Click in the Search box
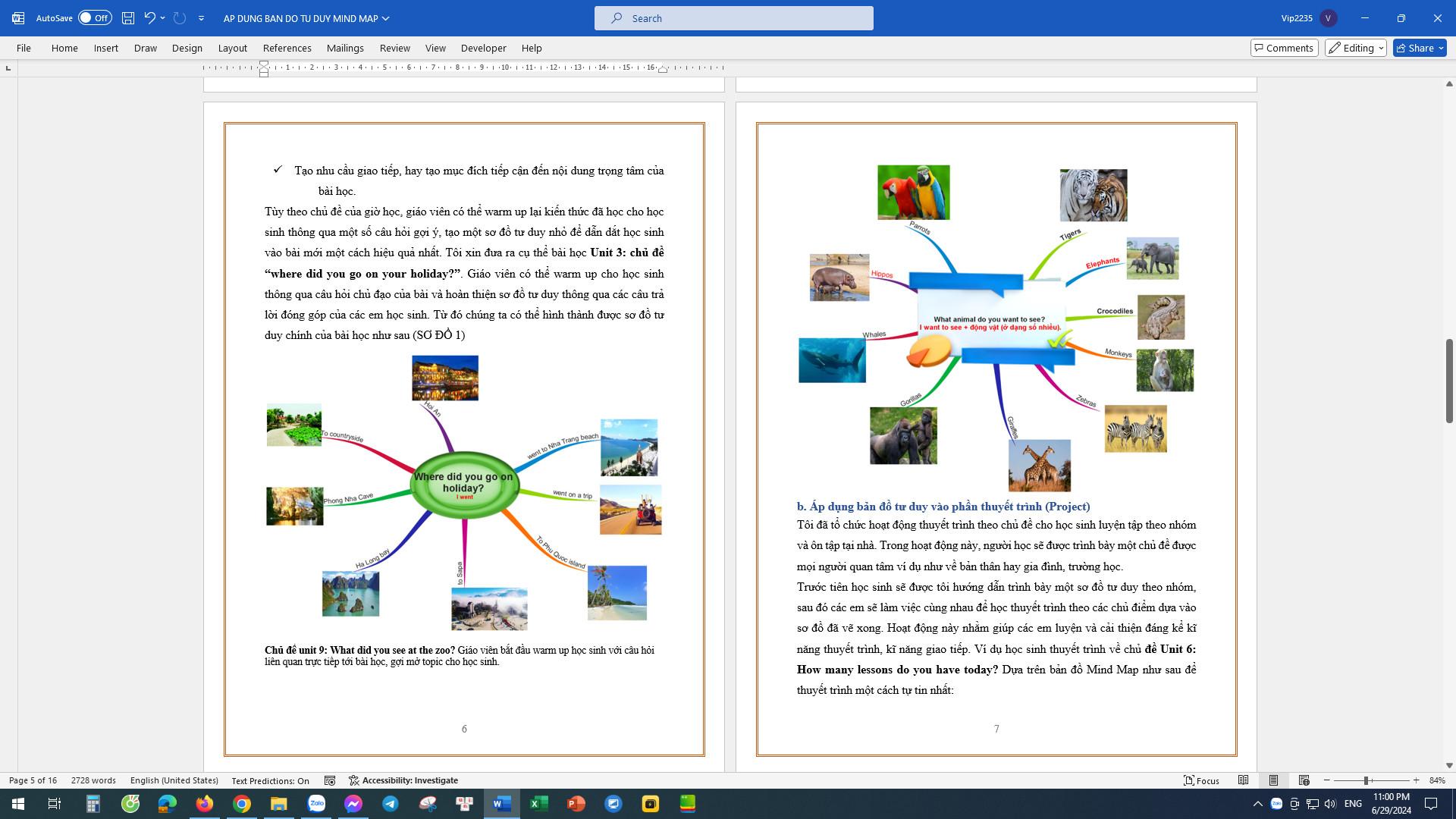Viewport: 1456px width, 819px height. coord(734,18)
